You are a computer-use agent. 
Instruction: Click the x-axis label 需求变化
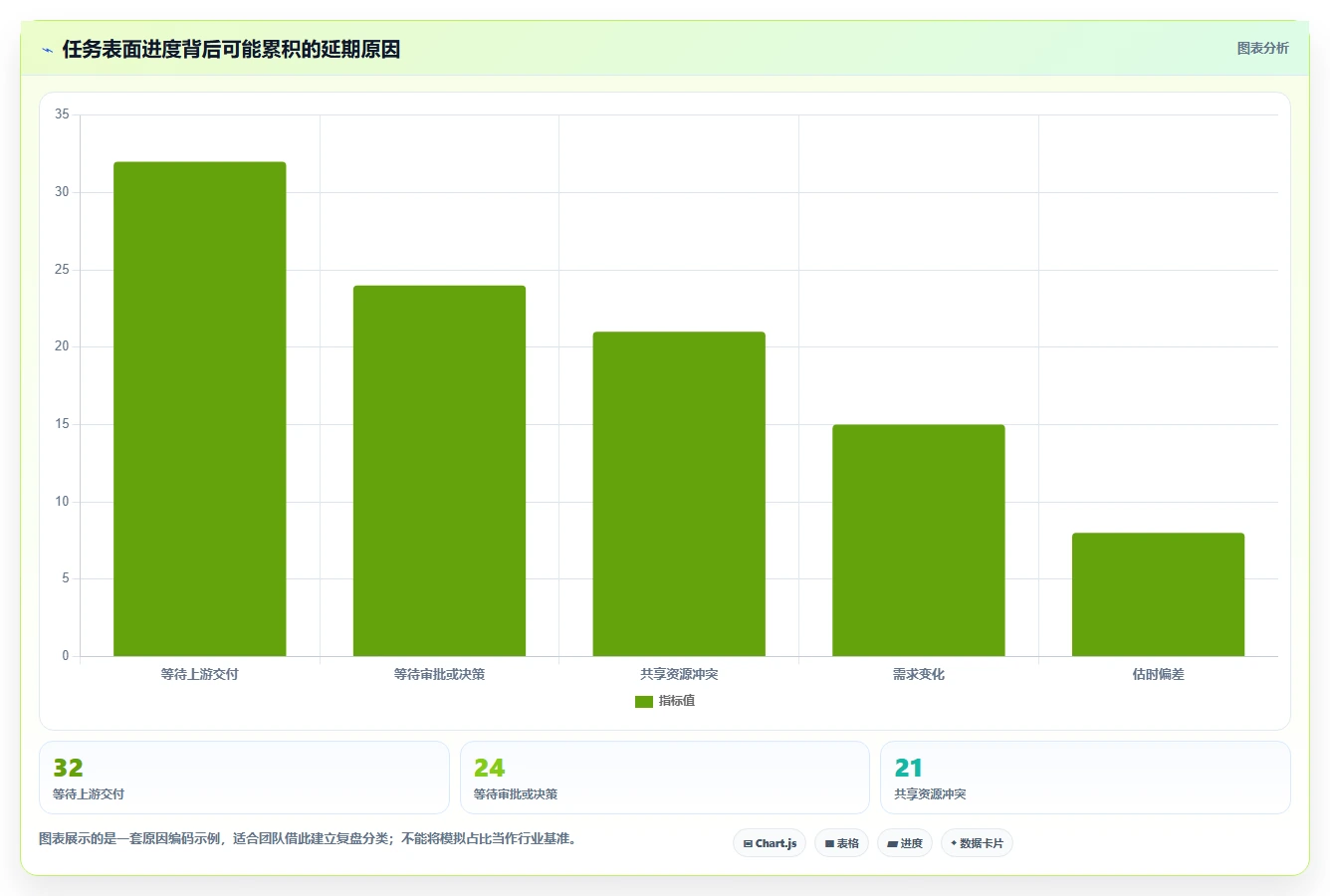point(919,674)
